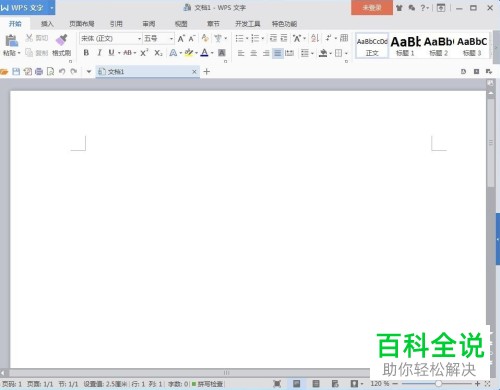Open the font name dropdown
The image size is (500, 390).
coord(139,39)
